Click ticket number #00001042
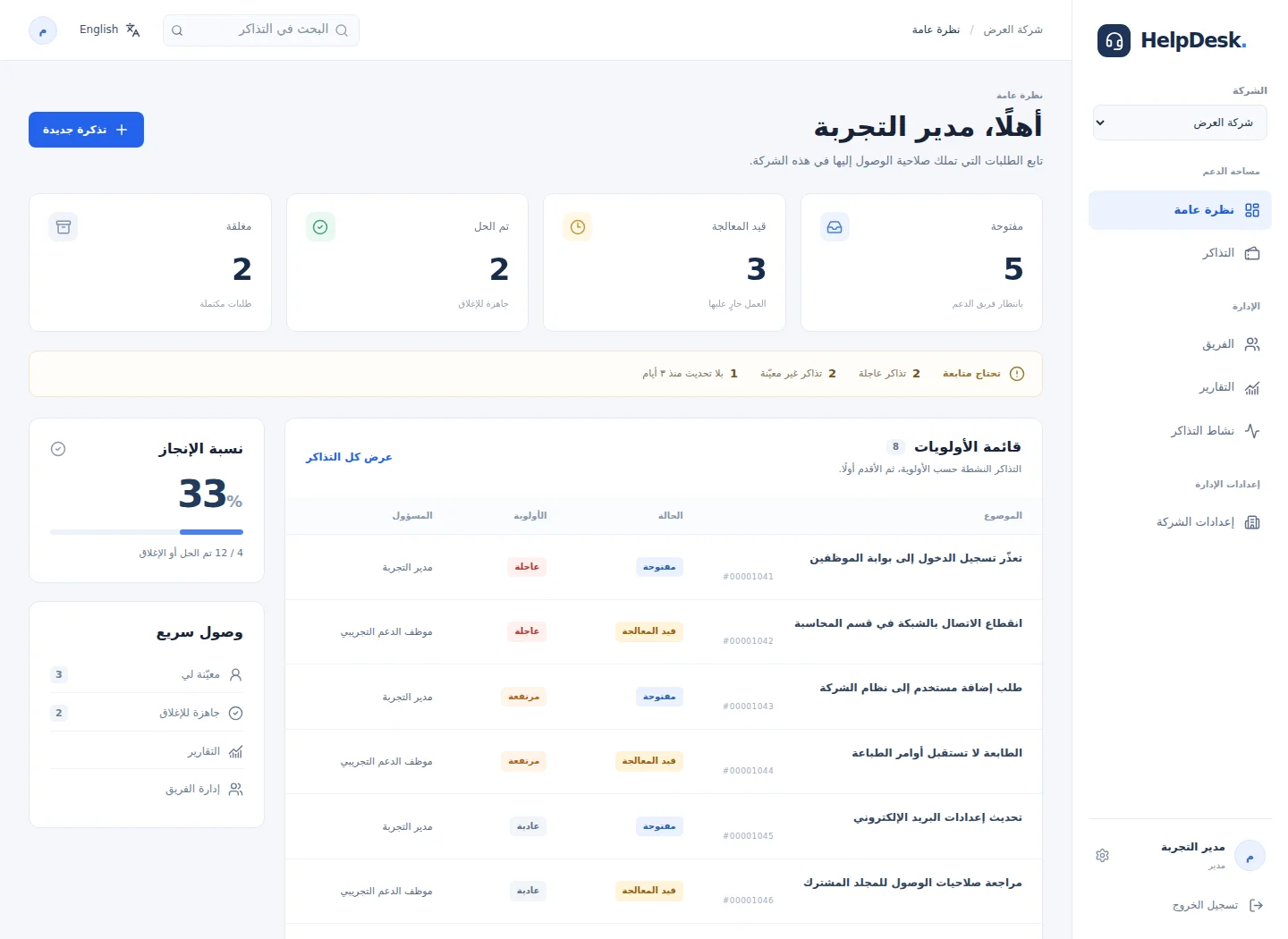Screen dimensions: 1288x939 (x=748, y=641)
